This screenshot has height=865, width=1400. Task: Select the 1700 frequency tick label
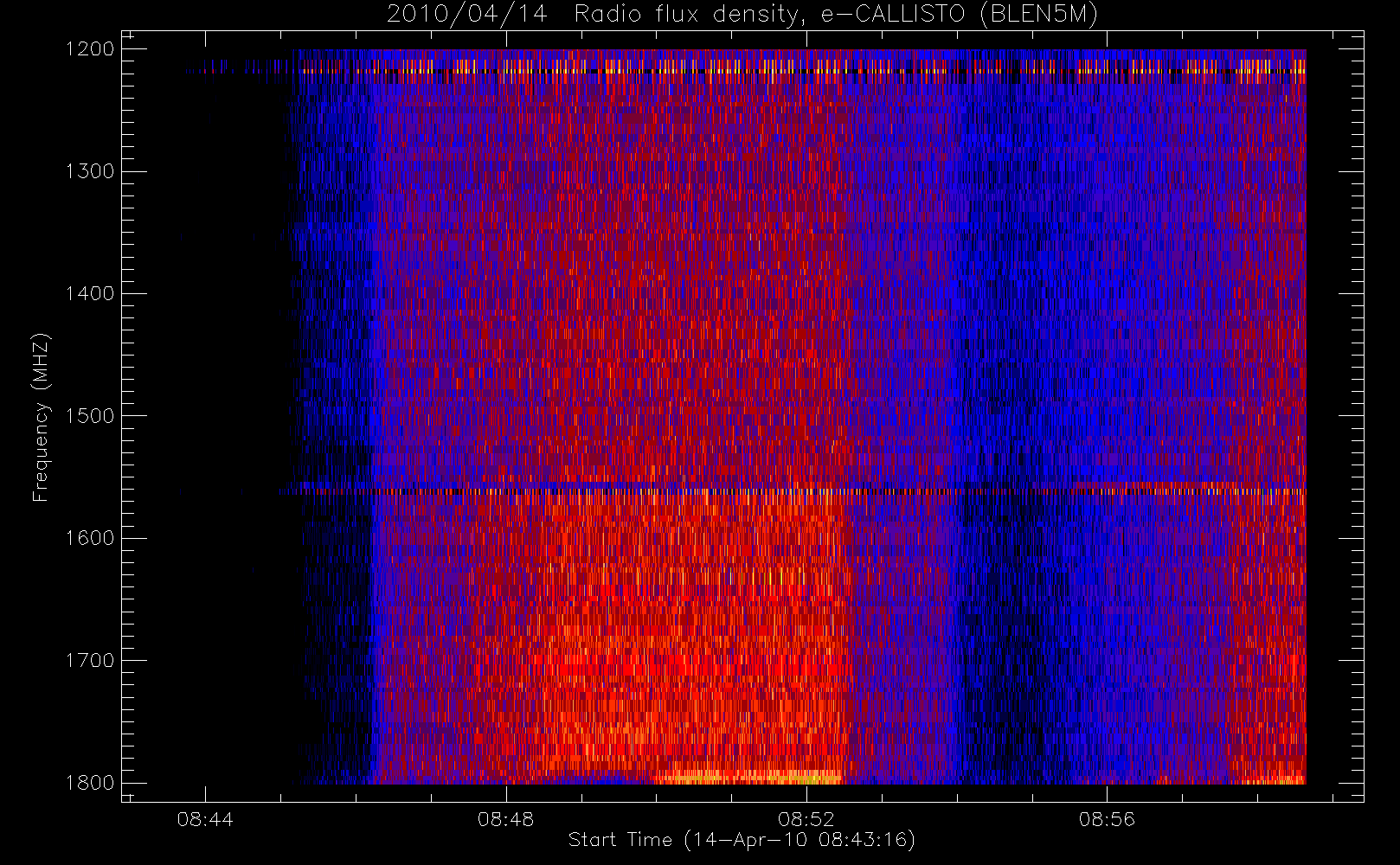91,660
